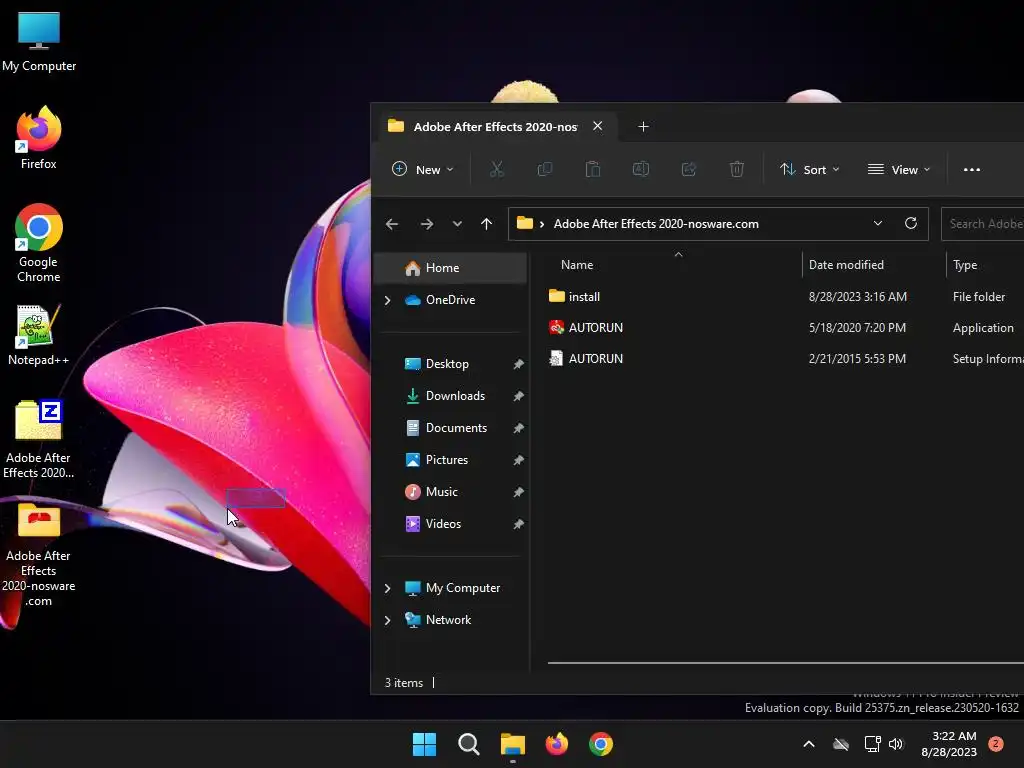
Task: Click the Rename icon in toolbar
Action: coord(641,170)
